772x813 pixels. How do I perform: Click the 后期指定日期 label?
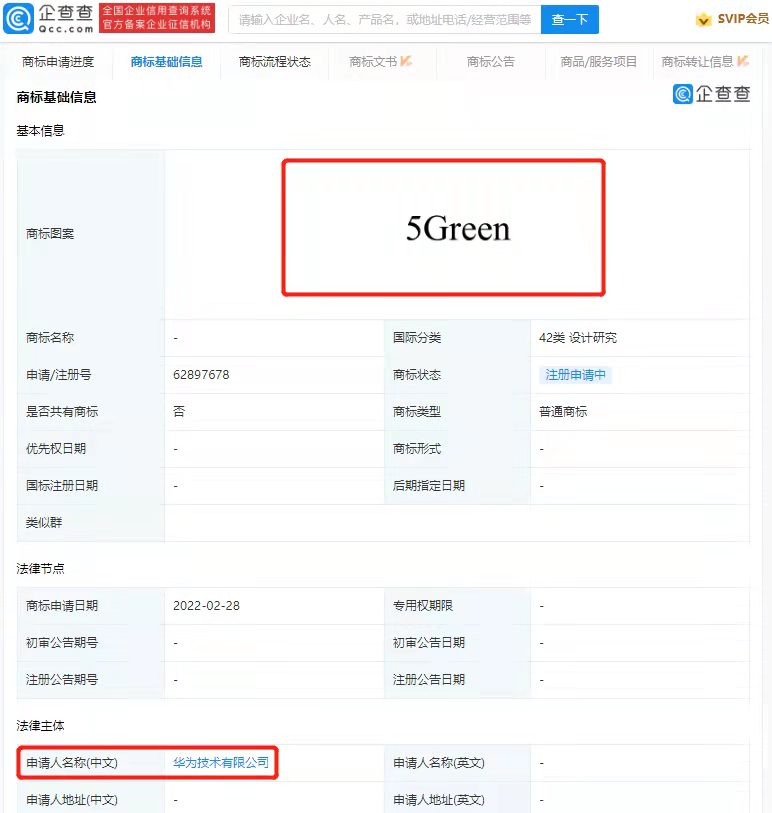tap(429, 486)
